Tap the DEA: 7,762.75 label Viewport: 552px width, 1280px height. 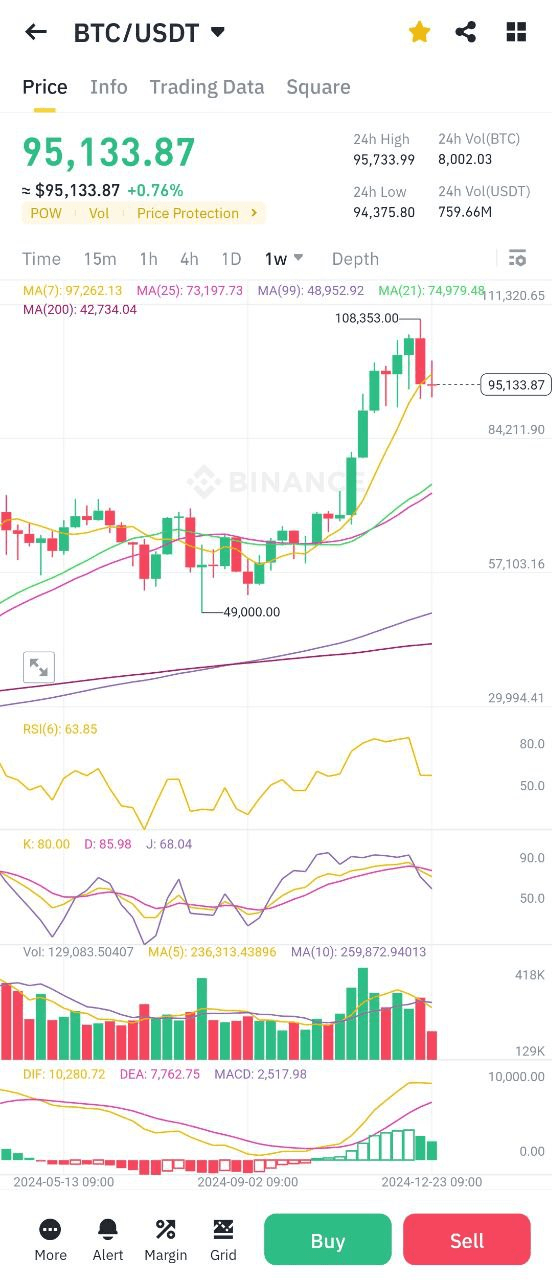point(160,1074)
